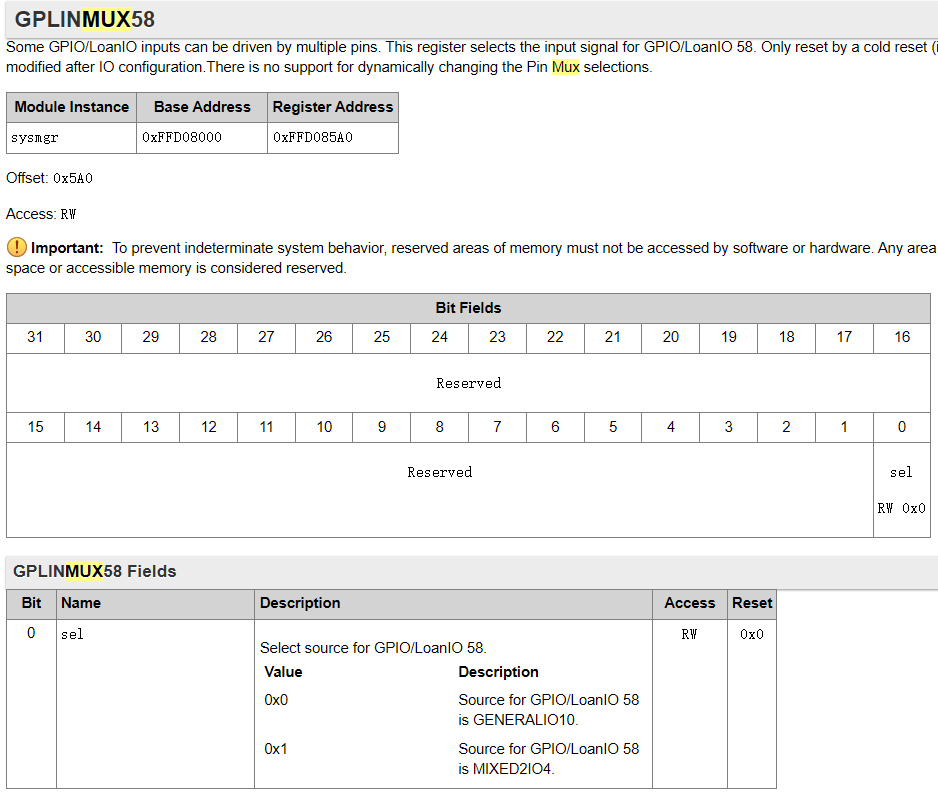Image resolution: width=938 pixels, height=799 pixels.
Task: Click the Description column header in fields table
Action: point(453,603)
